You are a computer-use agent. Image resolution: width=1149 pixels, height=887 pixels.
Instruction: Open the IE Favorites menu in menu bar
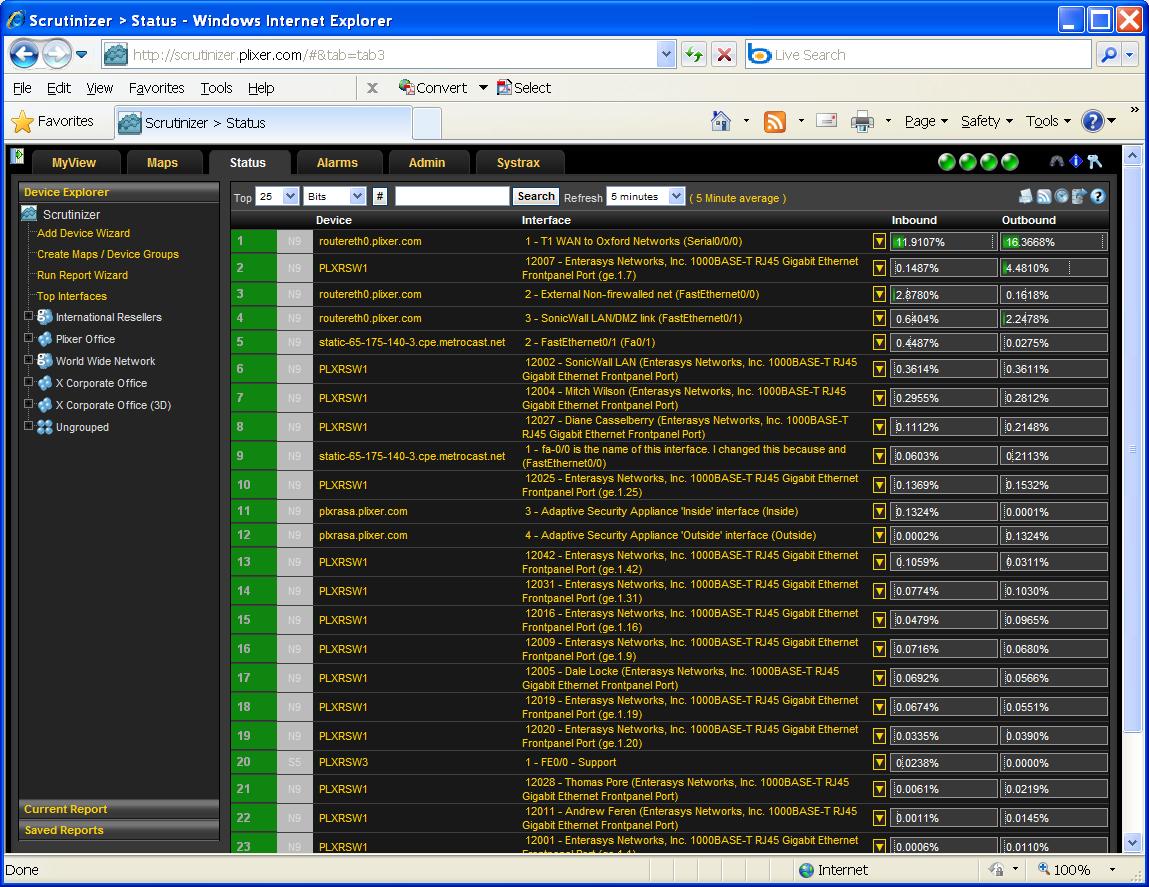156,88
